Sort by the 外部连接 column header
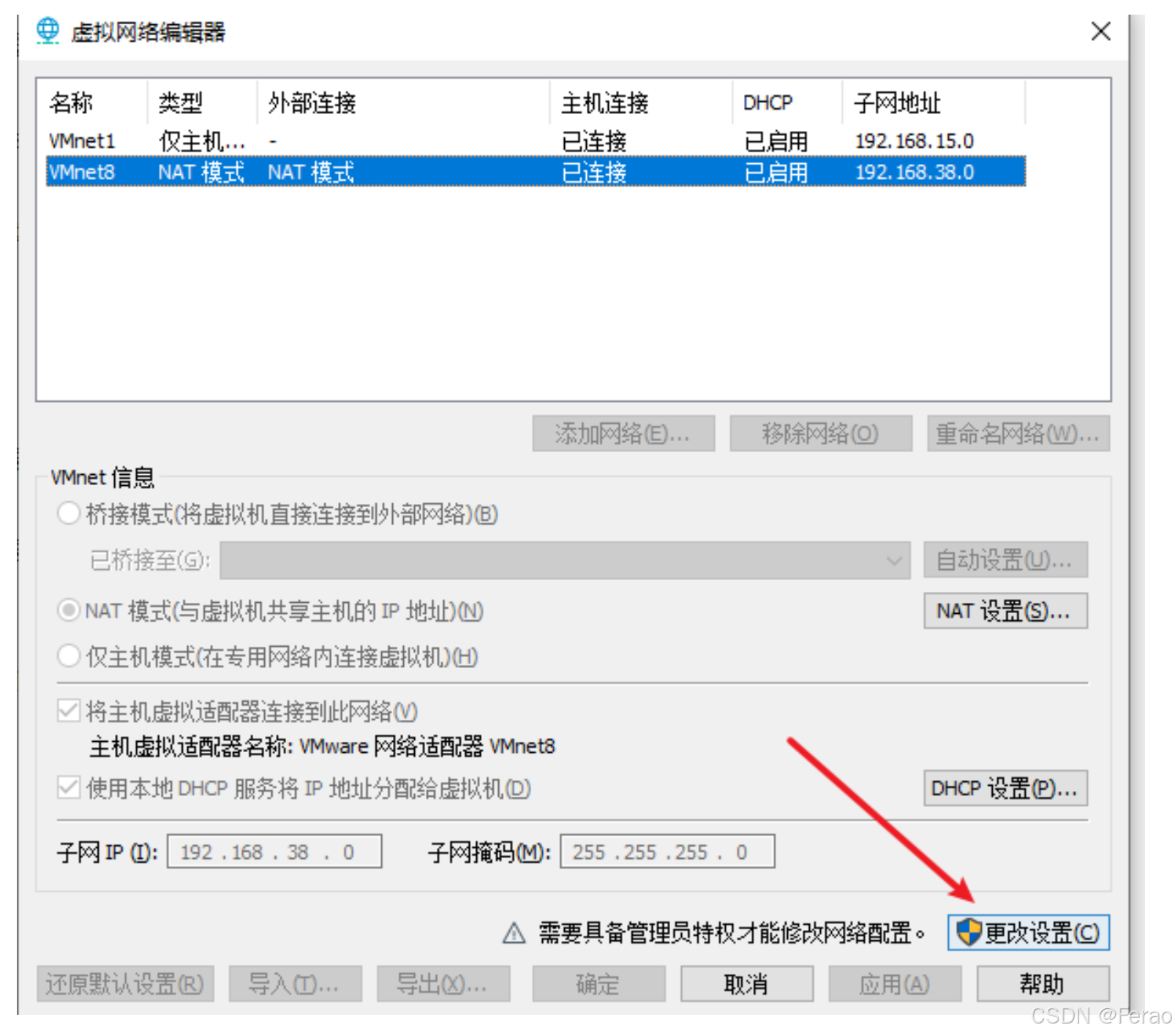 403,102
